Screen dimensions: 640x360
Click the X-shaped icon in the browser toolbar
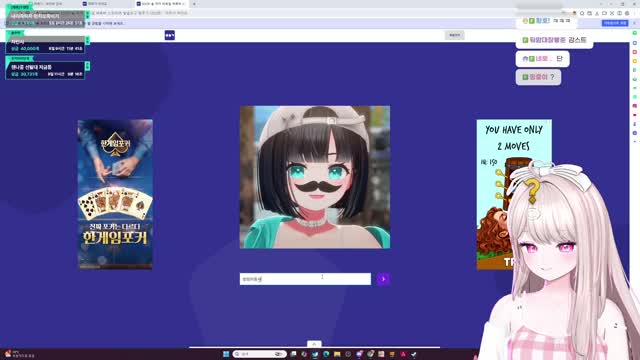[x=612, y=13]
